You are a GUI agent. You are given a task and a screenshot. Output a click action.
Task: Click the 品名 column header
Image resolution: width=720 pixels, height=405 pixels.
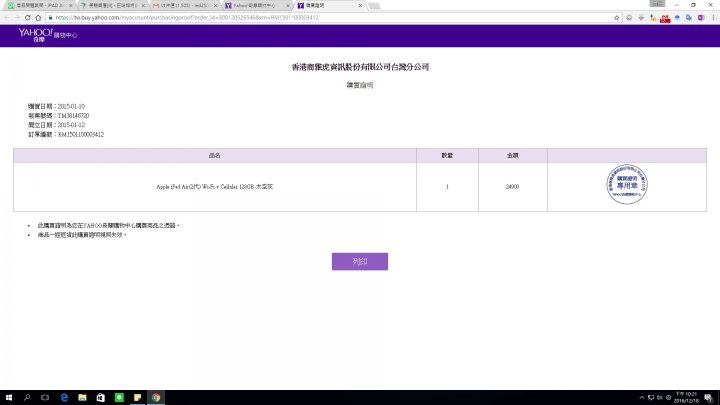[214, 156]
